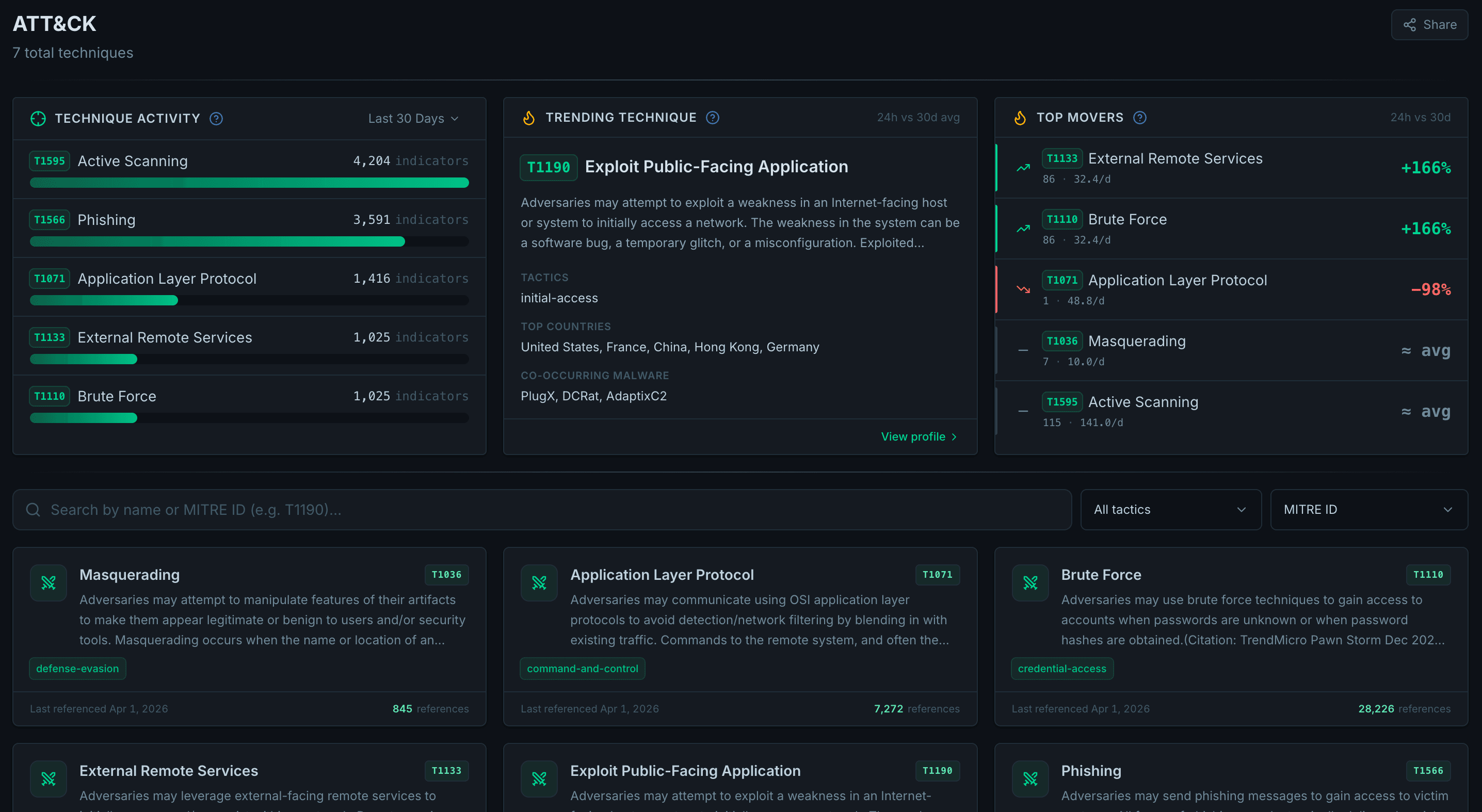Open the Application Layer Protocol card title
Image resolution: width=1482 pixels, height=812 pixels.
coord(662,575)
